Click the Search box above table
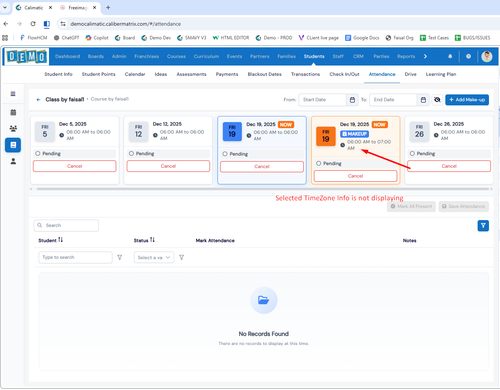This screenshot has height=390, width=500. coord(66,225)
